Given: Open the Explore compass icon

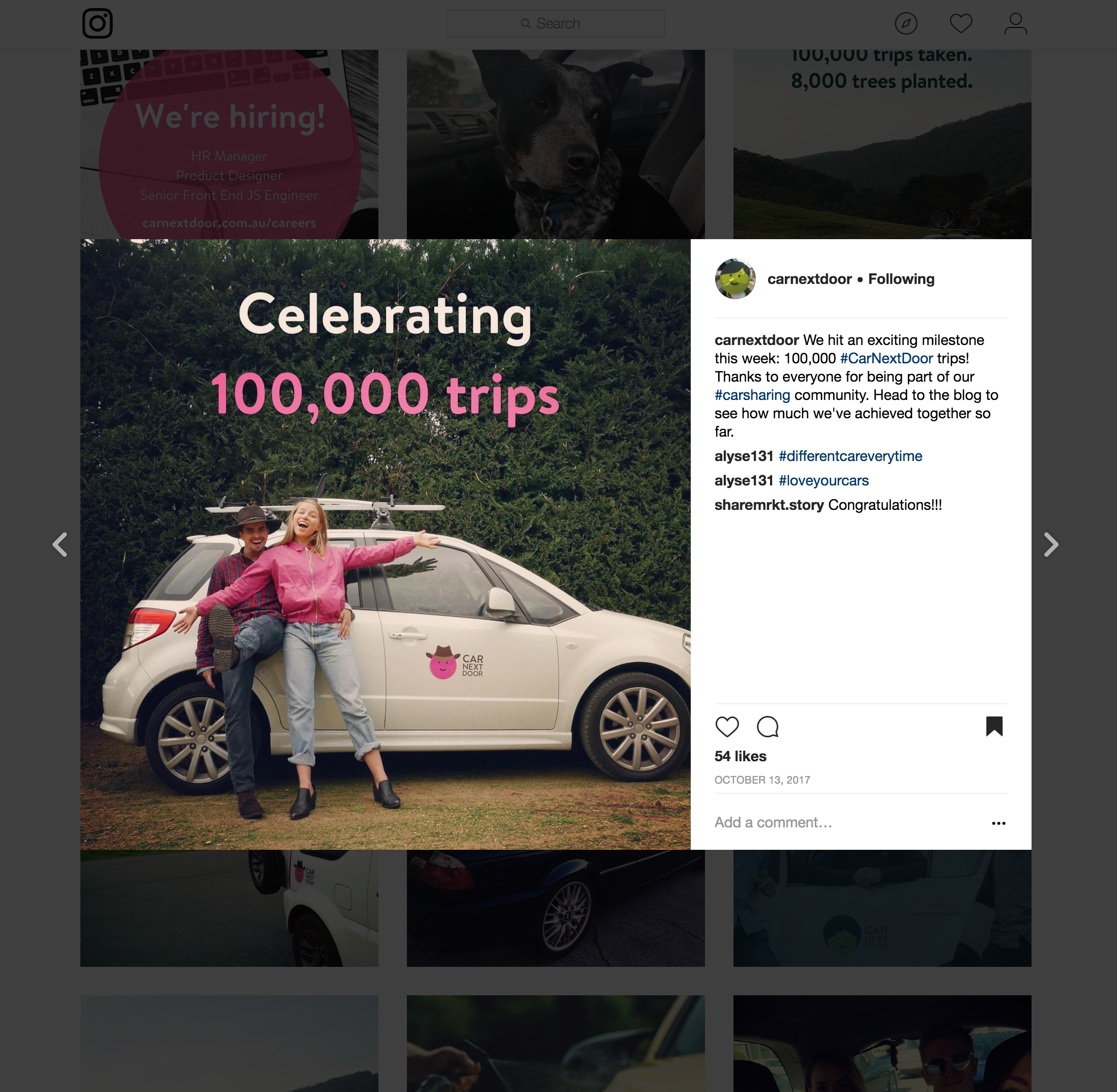Looking at the screenshot, I should point(906,23).
